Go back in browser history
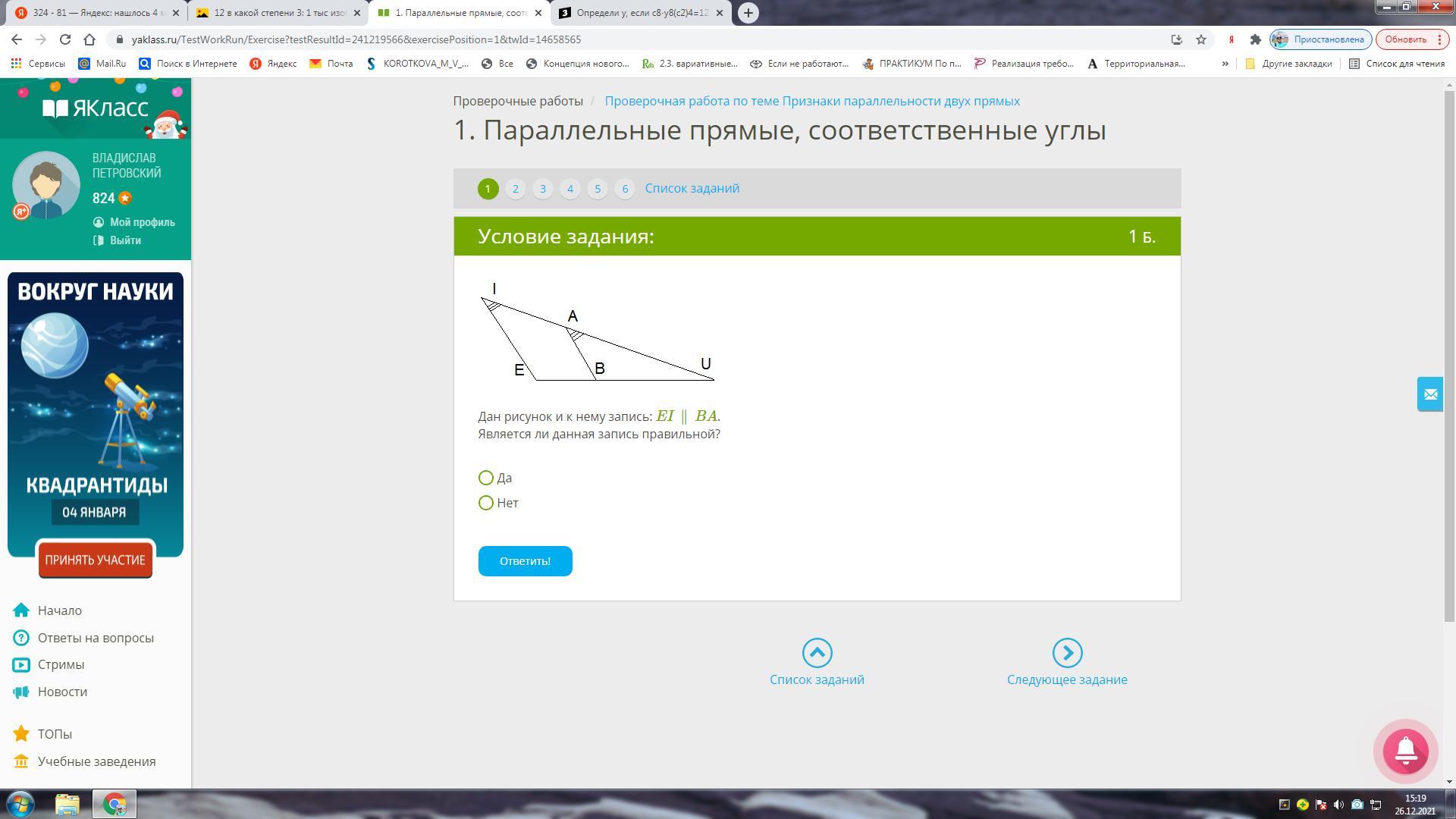 pos(17,39)
